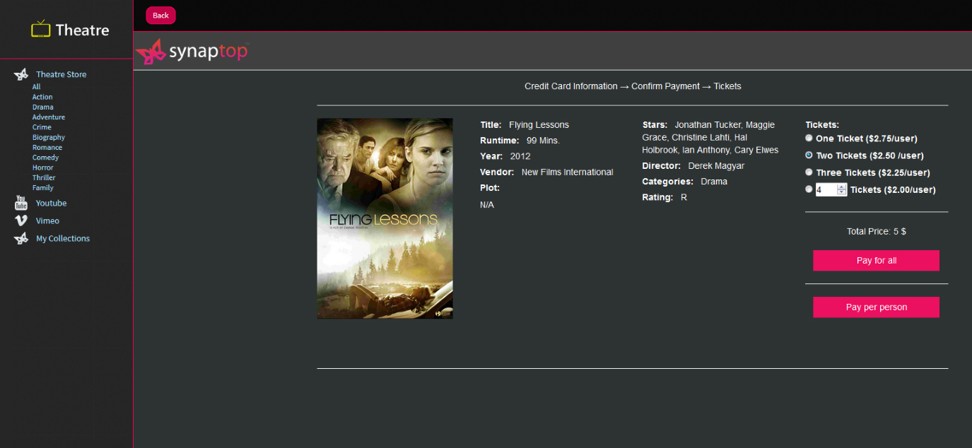Open the Vimeo section
The width and height of the screenshot is (972, 448).
pos(48,221)
